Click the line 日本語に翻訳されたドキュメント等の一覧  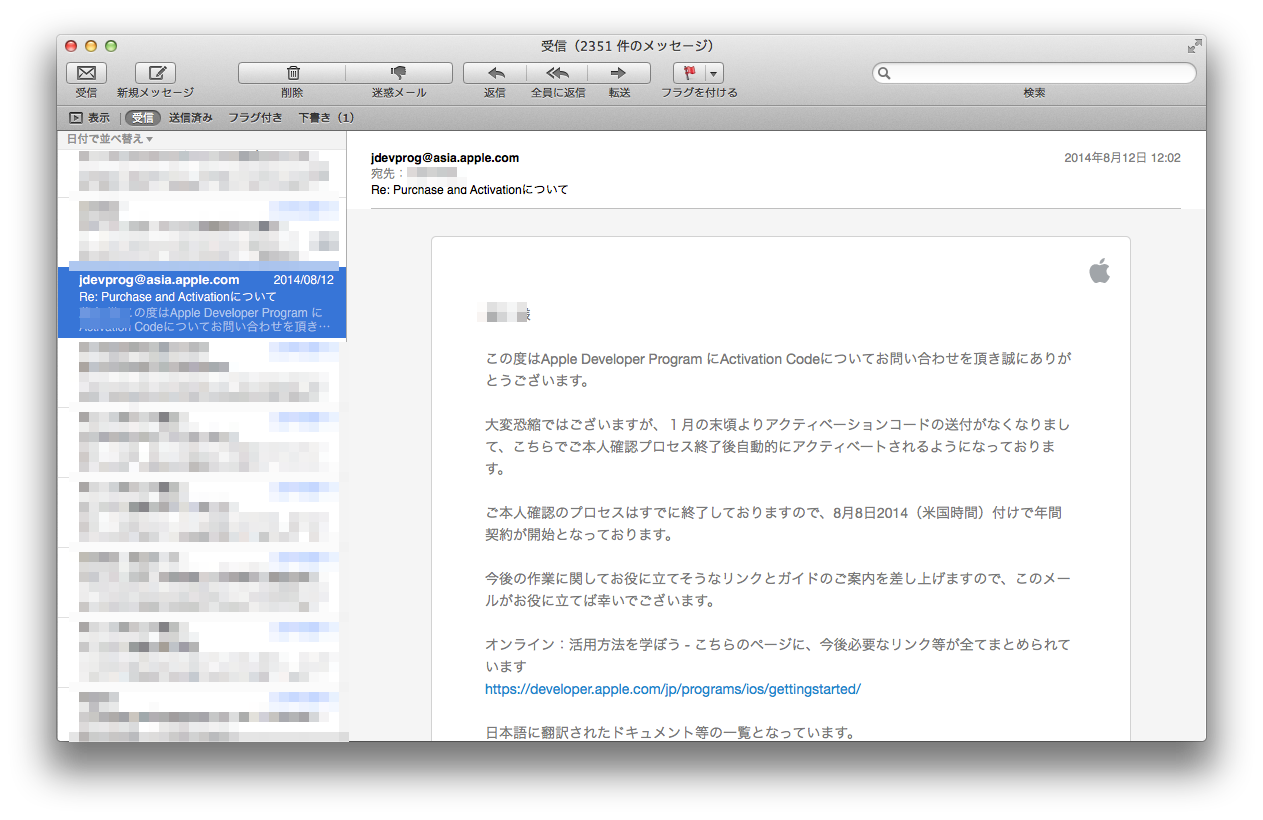(x=670, y=732)
